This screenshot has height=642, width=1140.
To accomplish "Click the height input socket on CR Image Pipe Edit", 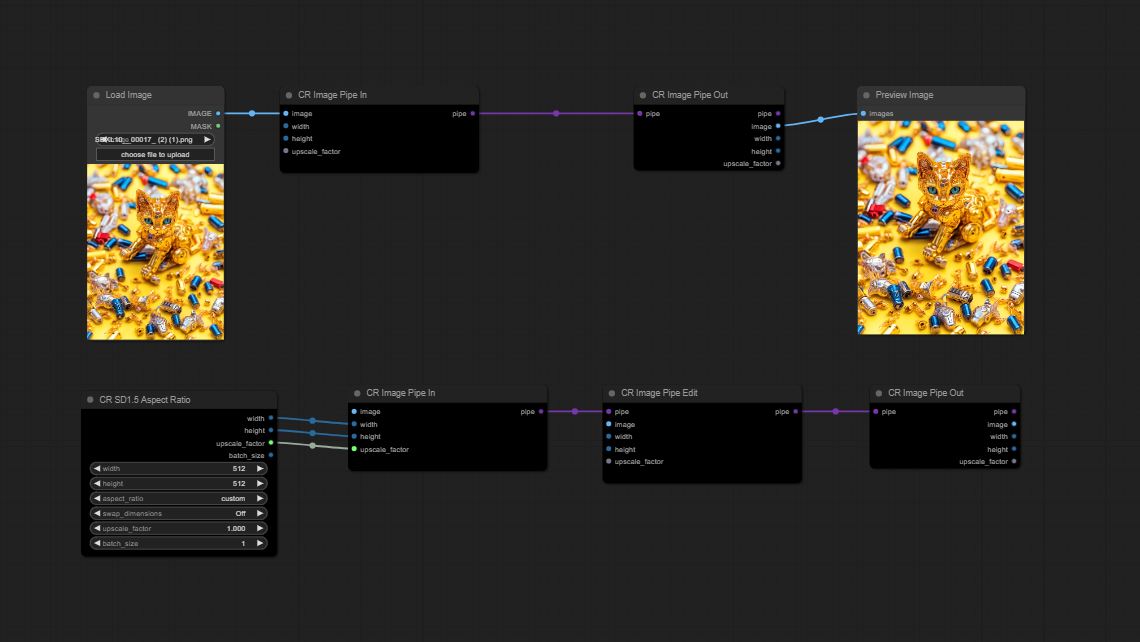I will (x=609, y=449).
